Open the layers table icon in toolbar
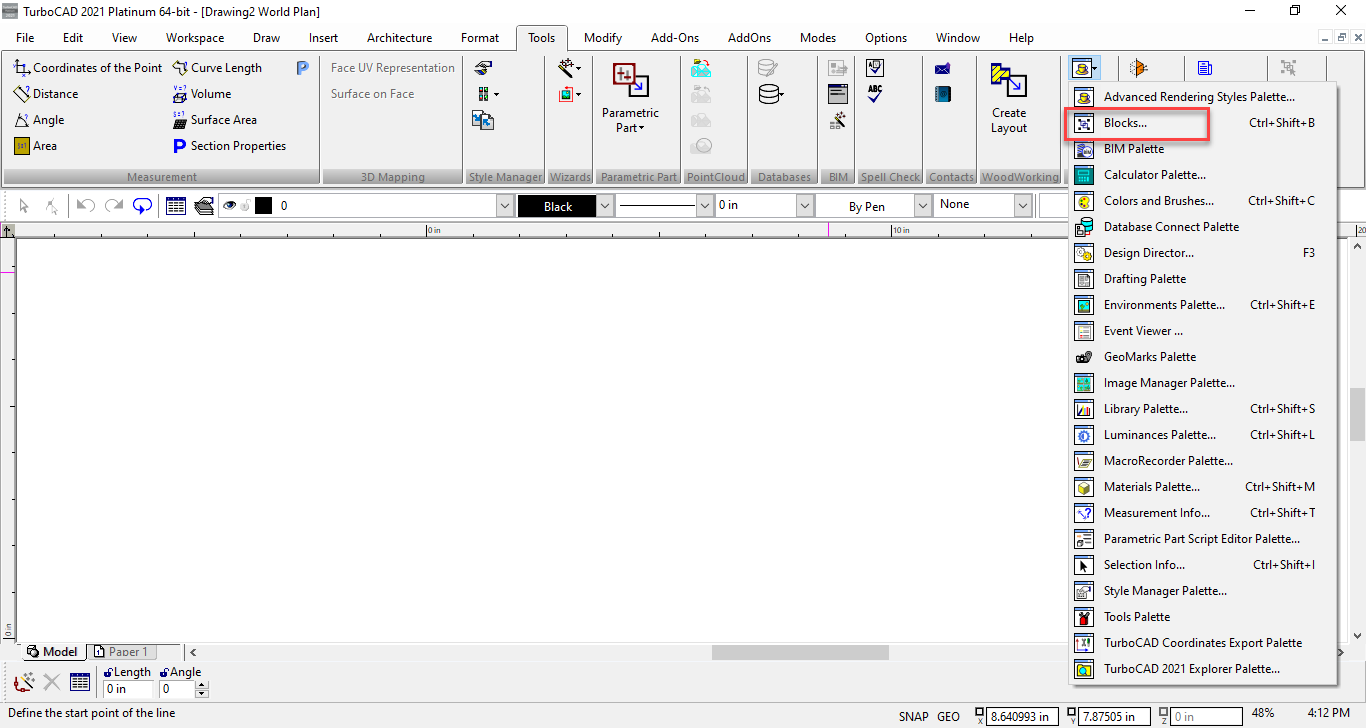1366x728 pixels. point(176,206)
